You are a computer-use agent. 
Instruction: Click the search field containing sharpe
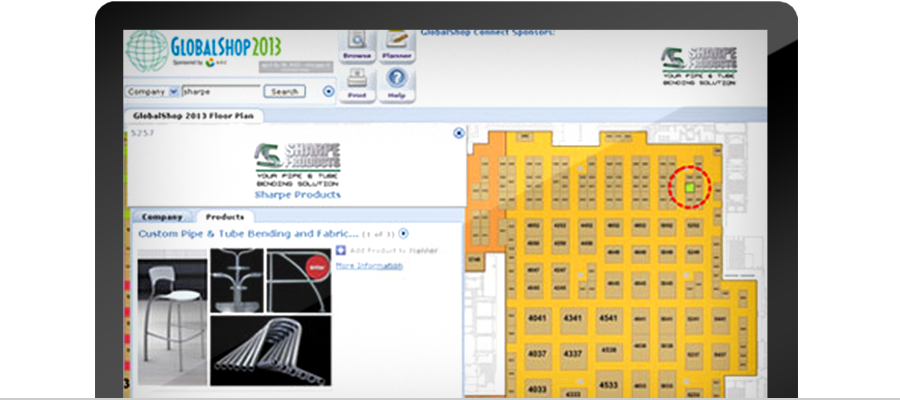(x=221, y=91)
